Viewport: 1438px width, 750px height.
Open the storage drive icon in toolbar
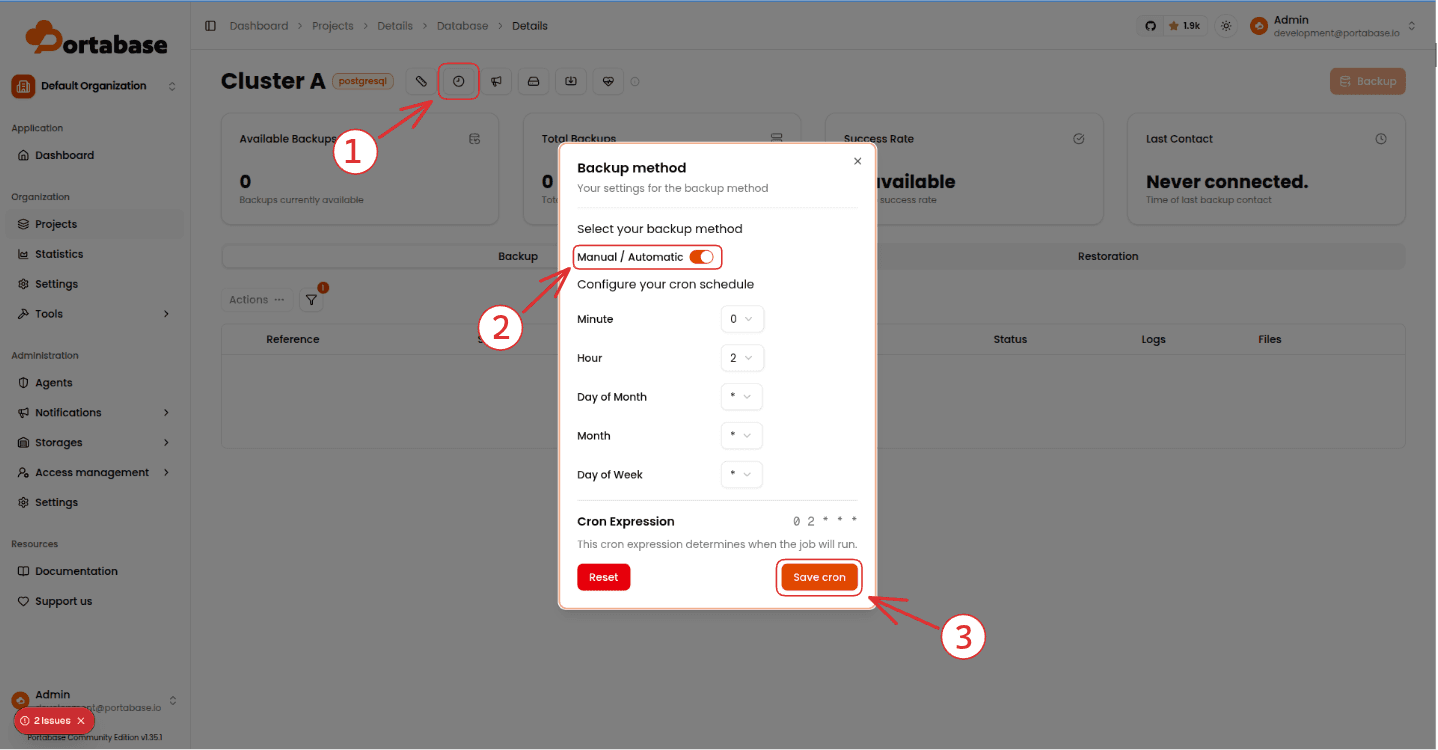(x=534, y=81)
